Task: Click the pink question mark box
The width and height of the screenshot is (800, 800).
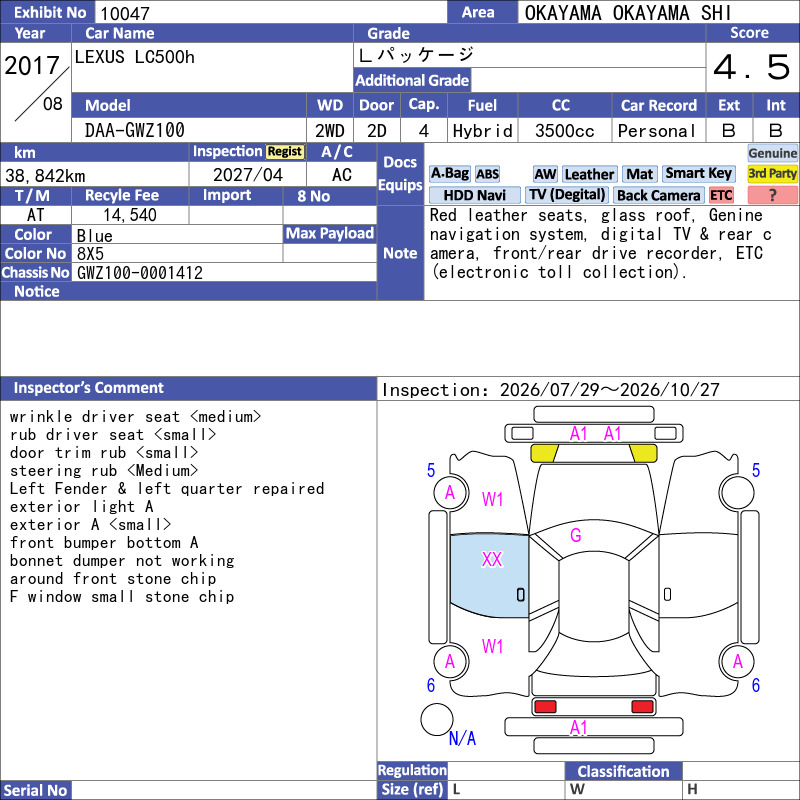Action: coord(772,195)
